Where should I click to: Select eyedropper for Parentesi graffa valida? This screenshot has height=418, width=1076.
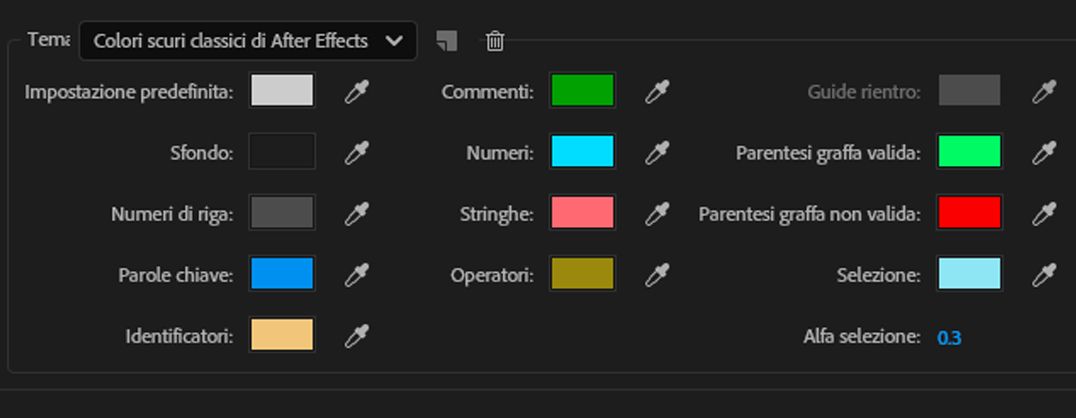(x=1045, y=153)
